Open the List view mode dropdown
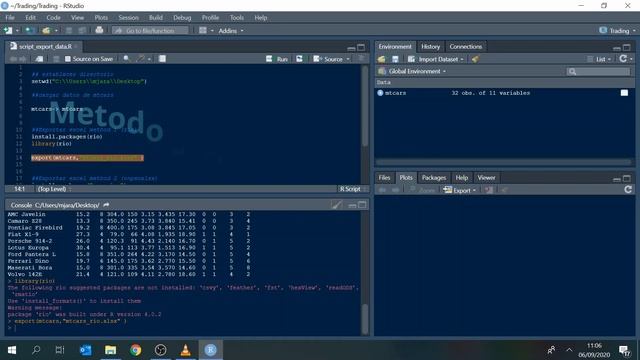The height and width of the screenshot is (360, 640). pyautogui.click(x=599, y=59)
